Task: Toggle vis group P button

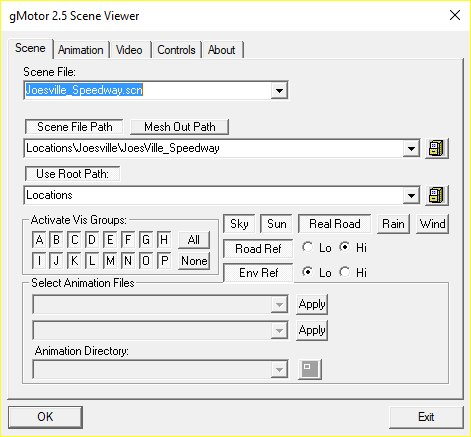Action: 164,261
